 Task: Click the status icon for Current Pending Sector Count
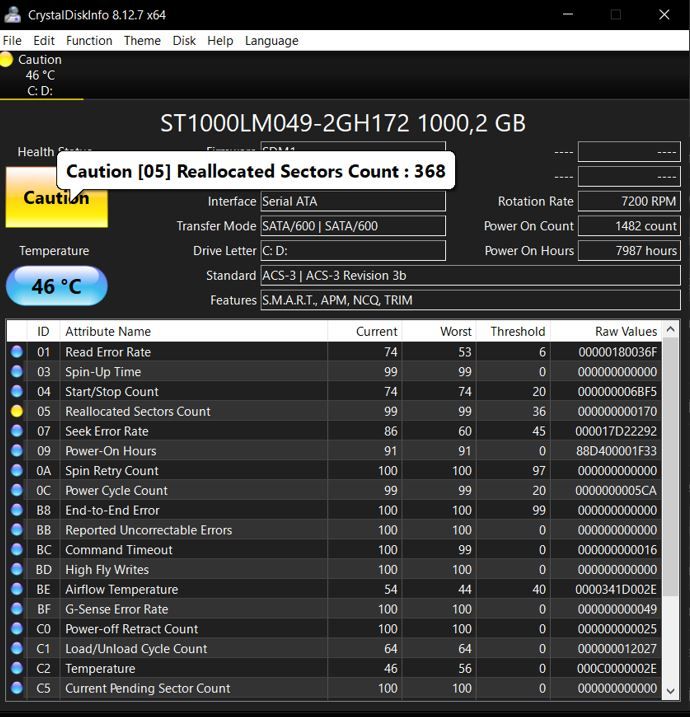click(16, 688)
